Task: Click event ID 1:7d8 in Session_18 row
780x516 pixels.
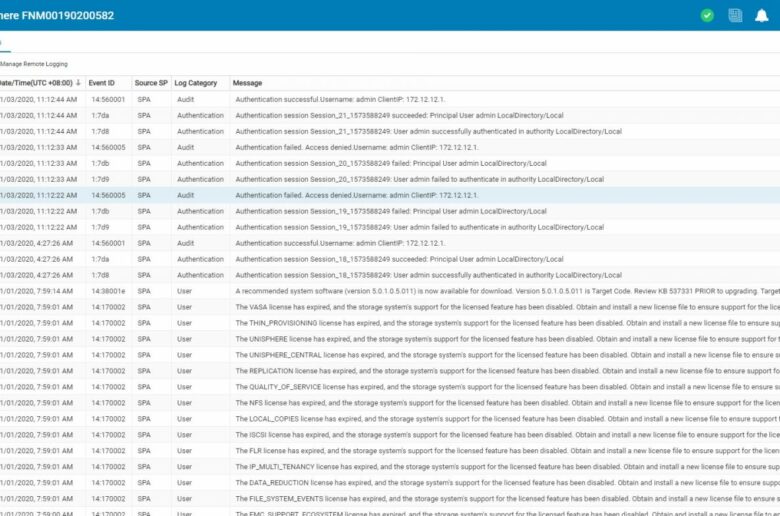Action: click(100, 275)
